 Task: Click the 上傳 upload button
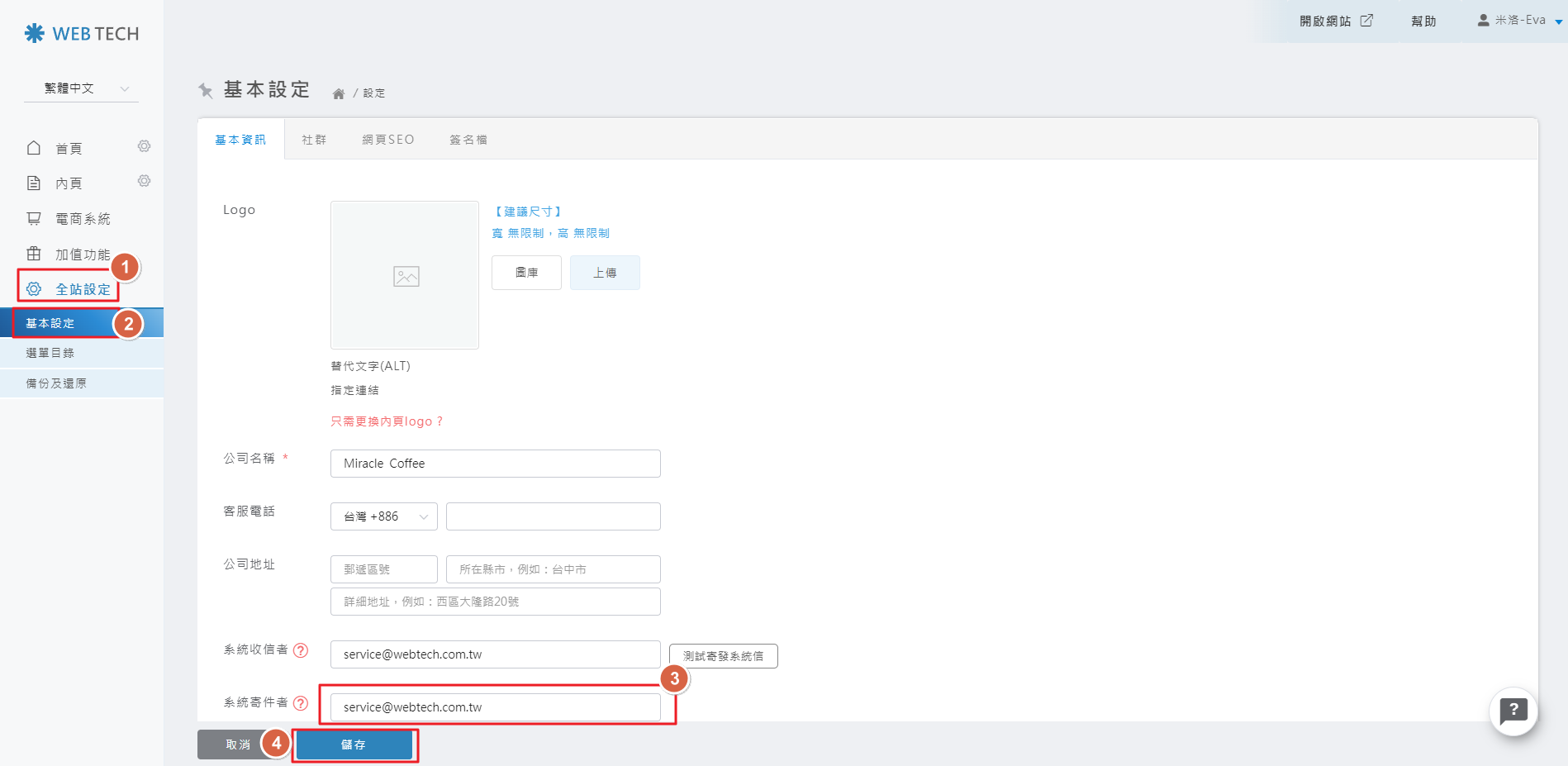click(x=605, y=273)
